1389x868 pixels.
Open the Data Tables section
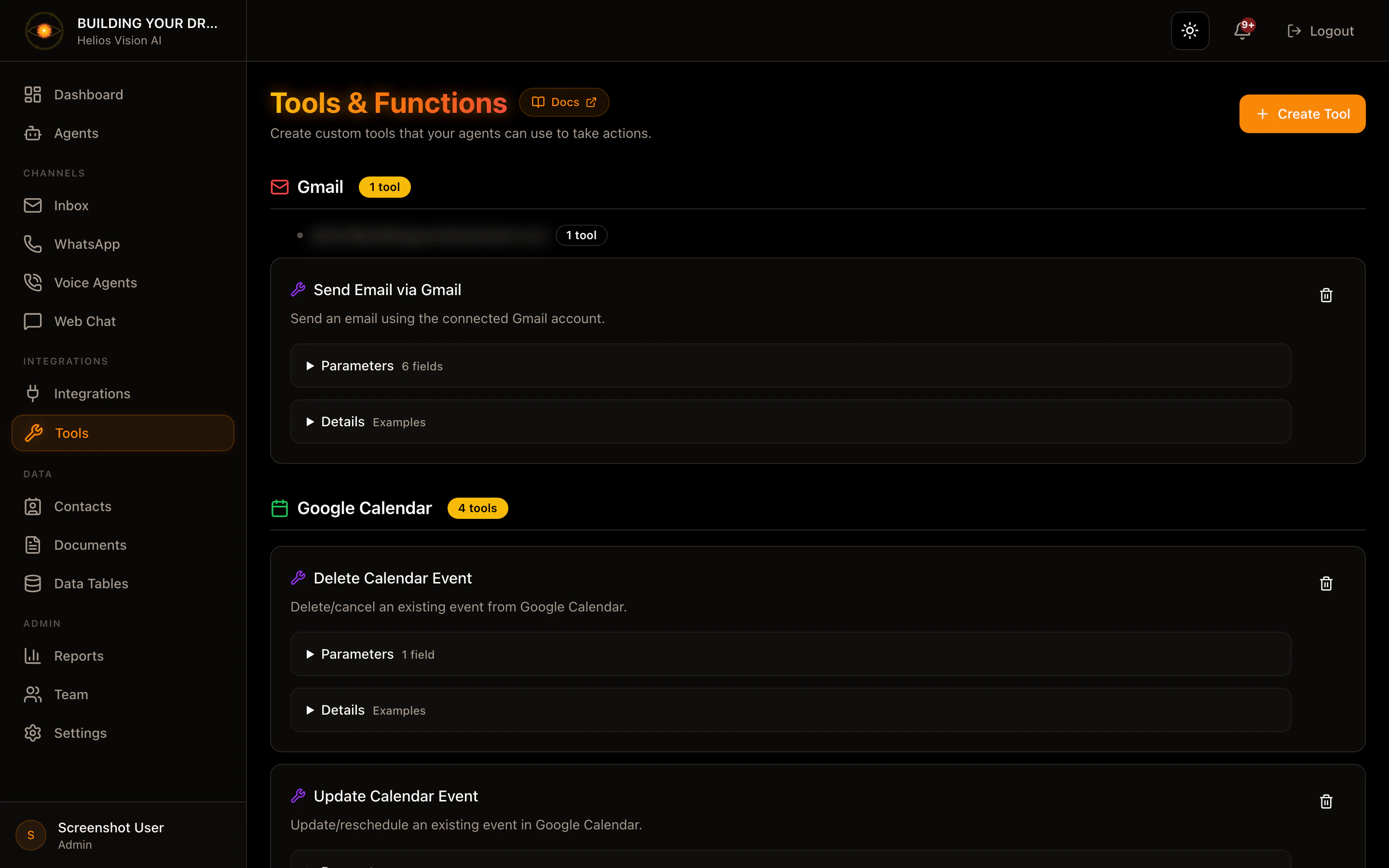(x=91, y=583)
